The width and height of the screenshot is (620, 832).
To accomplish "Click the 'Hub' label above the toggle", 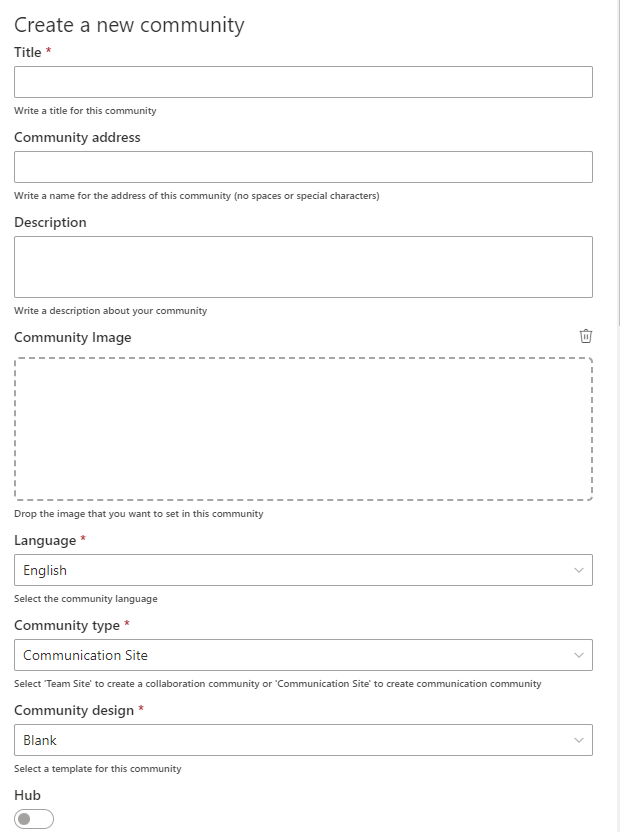I will (28, 795).
